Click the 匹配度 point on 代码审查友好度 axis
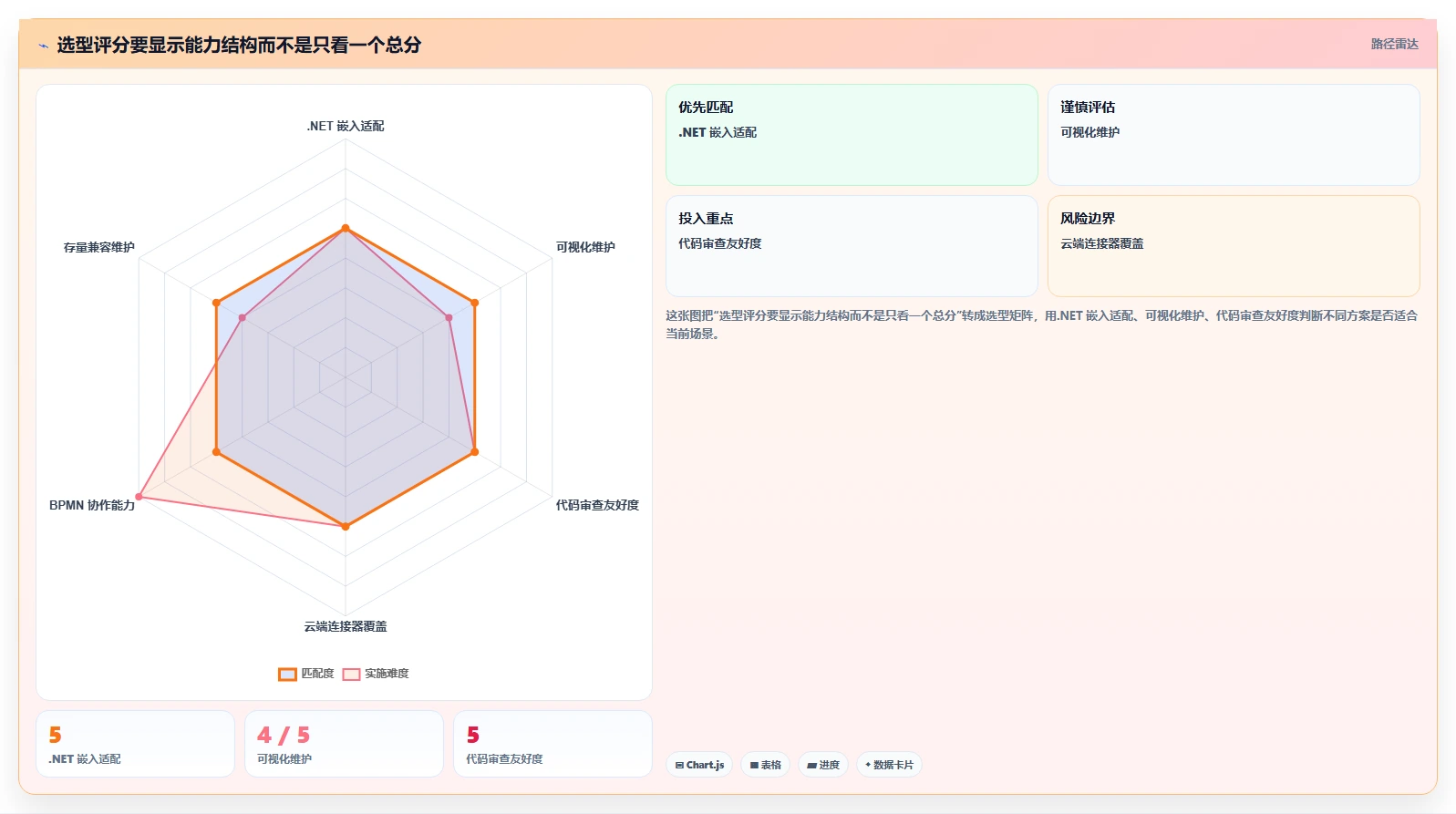 pyautogui.click(x=475, y=451)
